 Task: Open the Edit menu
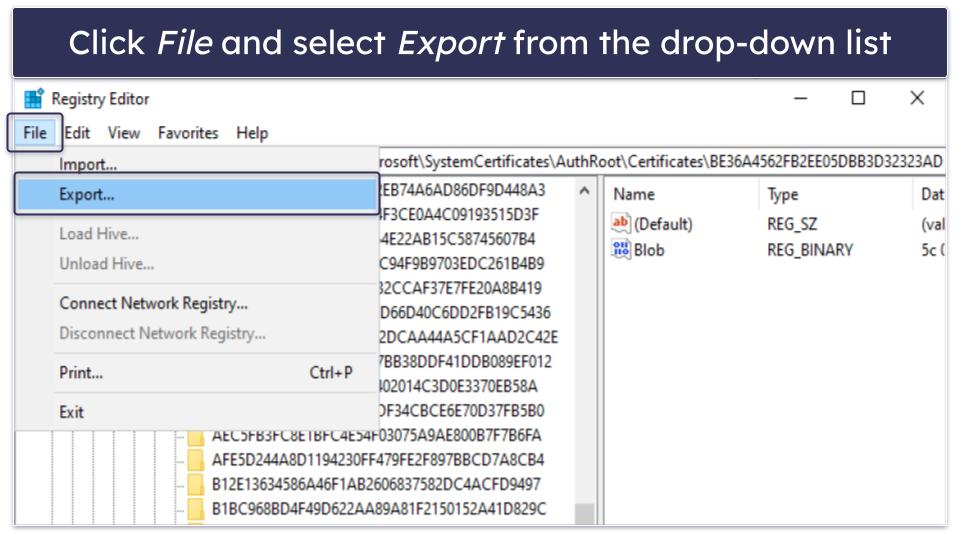tap(77, 133)
